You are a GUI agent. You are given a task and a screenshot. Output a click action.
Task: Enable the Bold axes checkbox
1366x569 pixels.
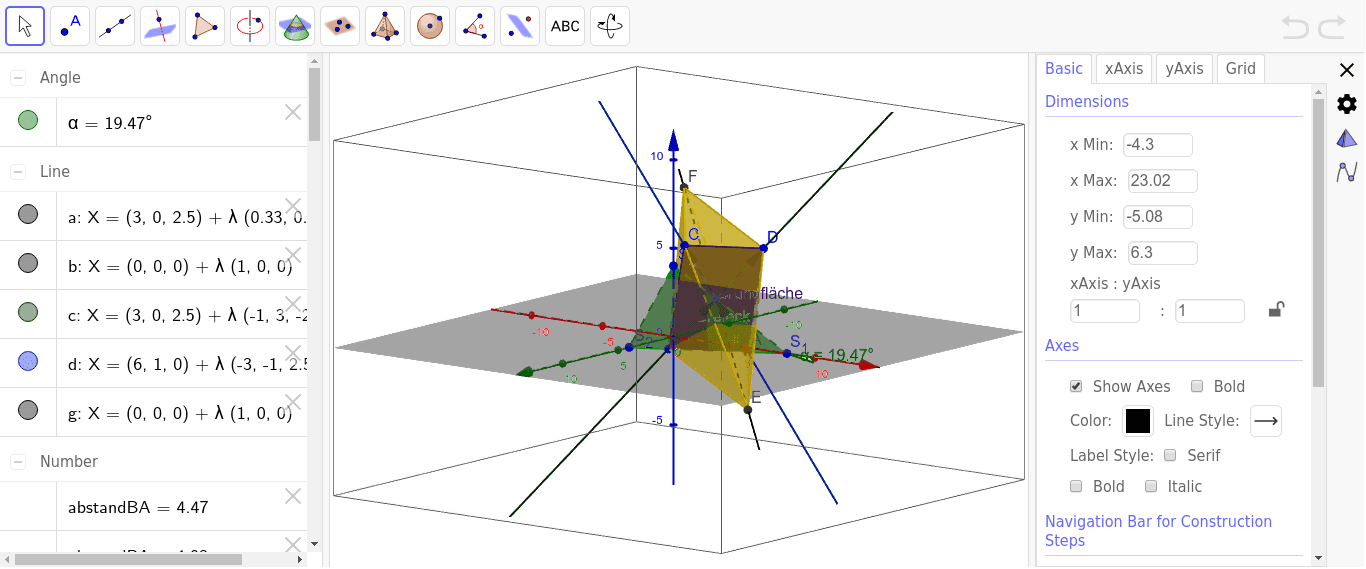click(x=1197, y=386)
